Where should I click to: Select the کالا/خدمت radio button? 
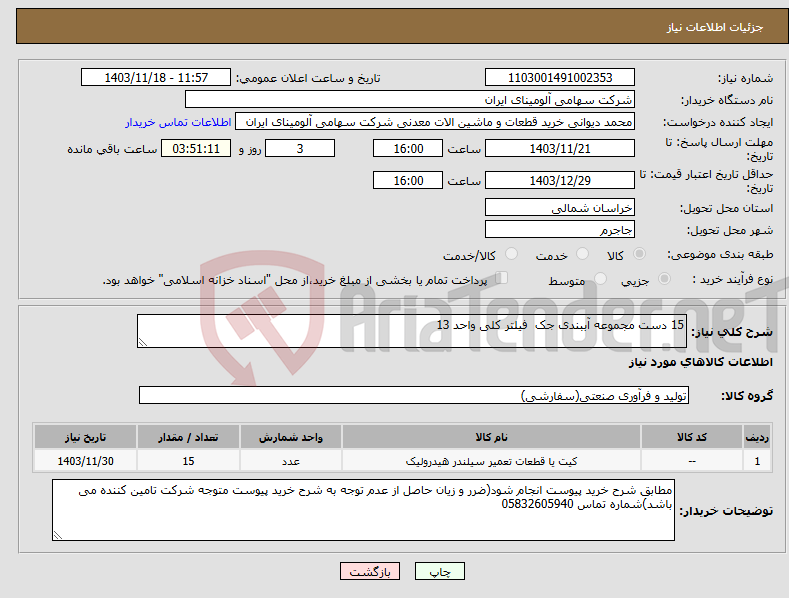(511, 254)
